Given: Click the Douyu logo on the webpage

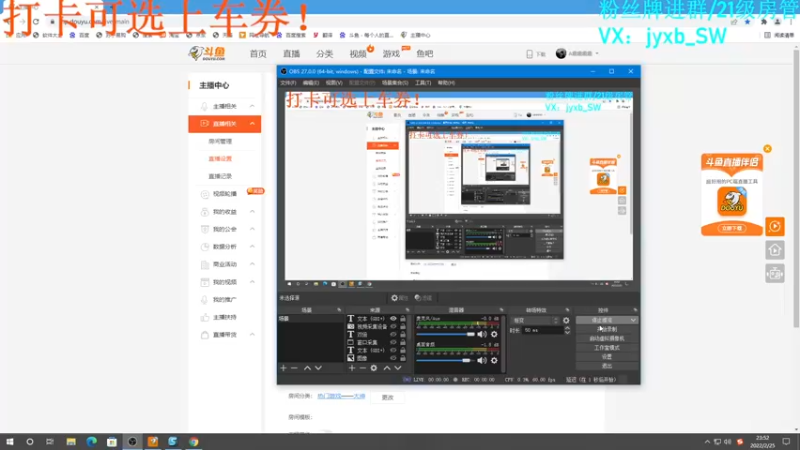Looking at the screenshot, I should (x=207, y=53).
